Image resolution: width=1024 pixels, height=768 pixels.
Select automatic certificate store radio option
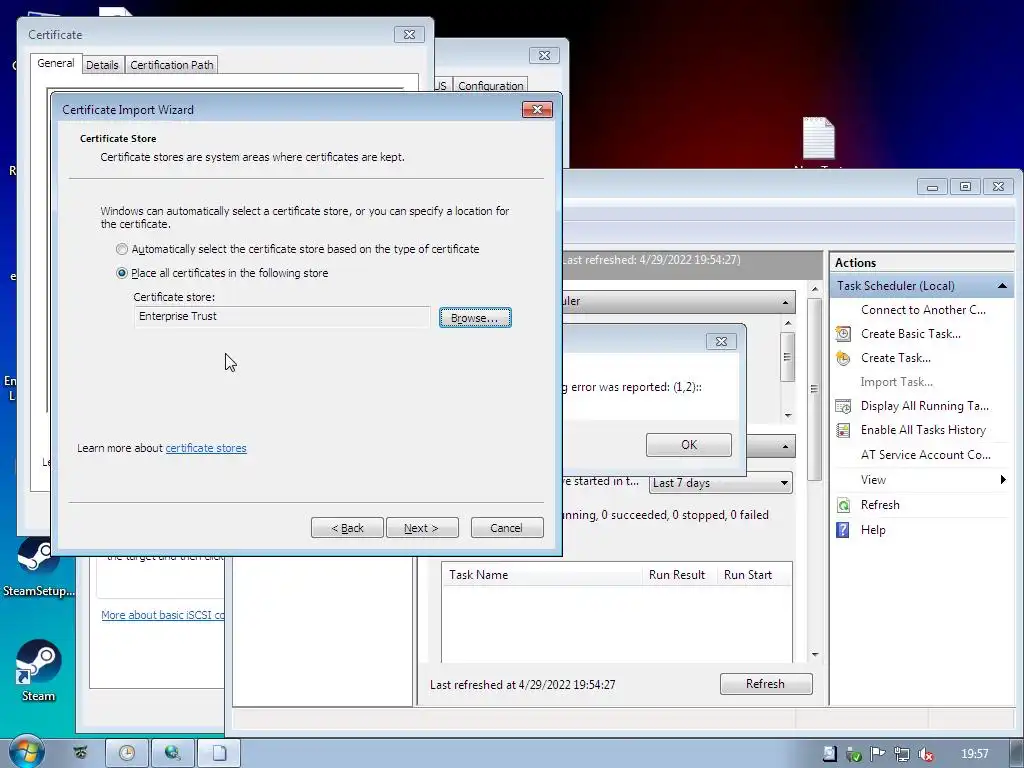tap(122, 249)
